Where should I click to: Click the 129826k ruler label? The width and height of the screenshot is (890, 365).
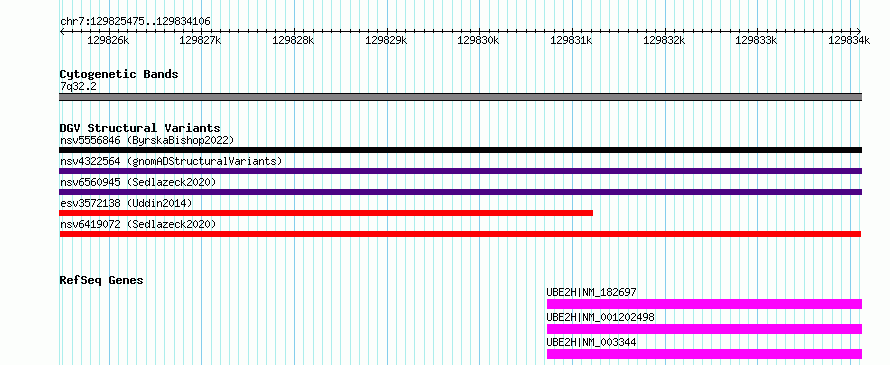coord(108,40)
